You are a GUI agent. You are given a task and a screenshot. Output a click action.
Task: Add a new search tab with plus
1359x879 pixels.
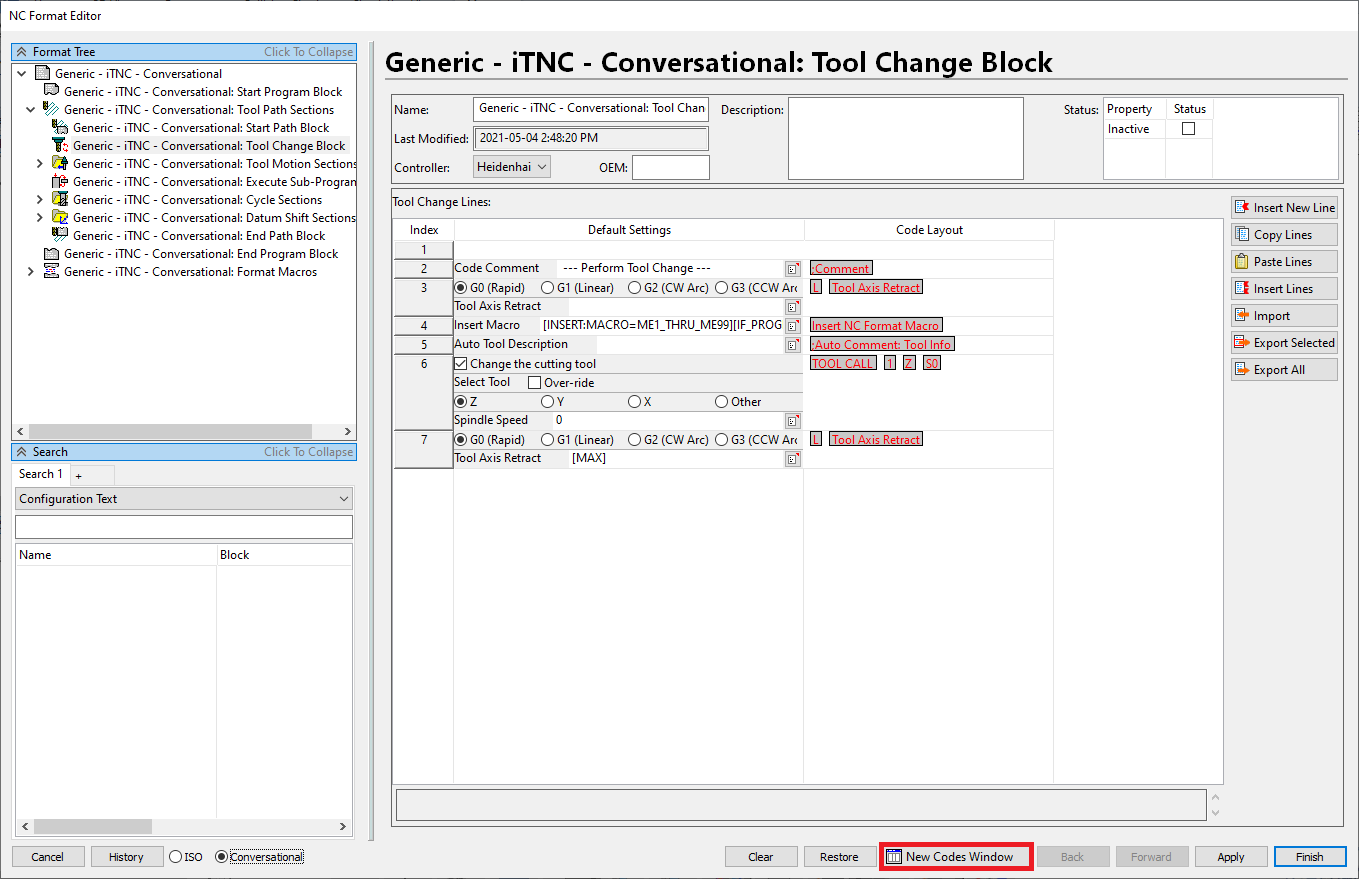(x=79, y=475)
